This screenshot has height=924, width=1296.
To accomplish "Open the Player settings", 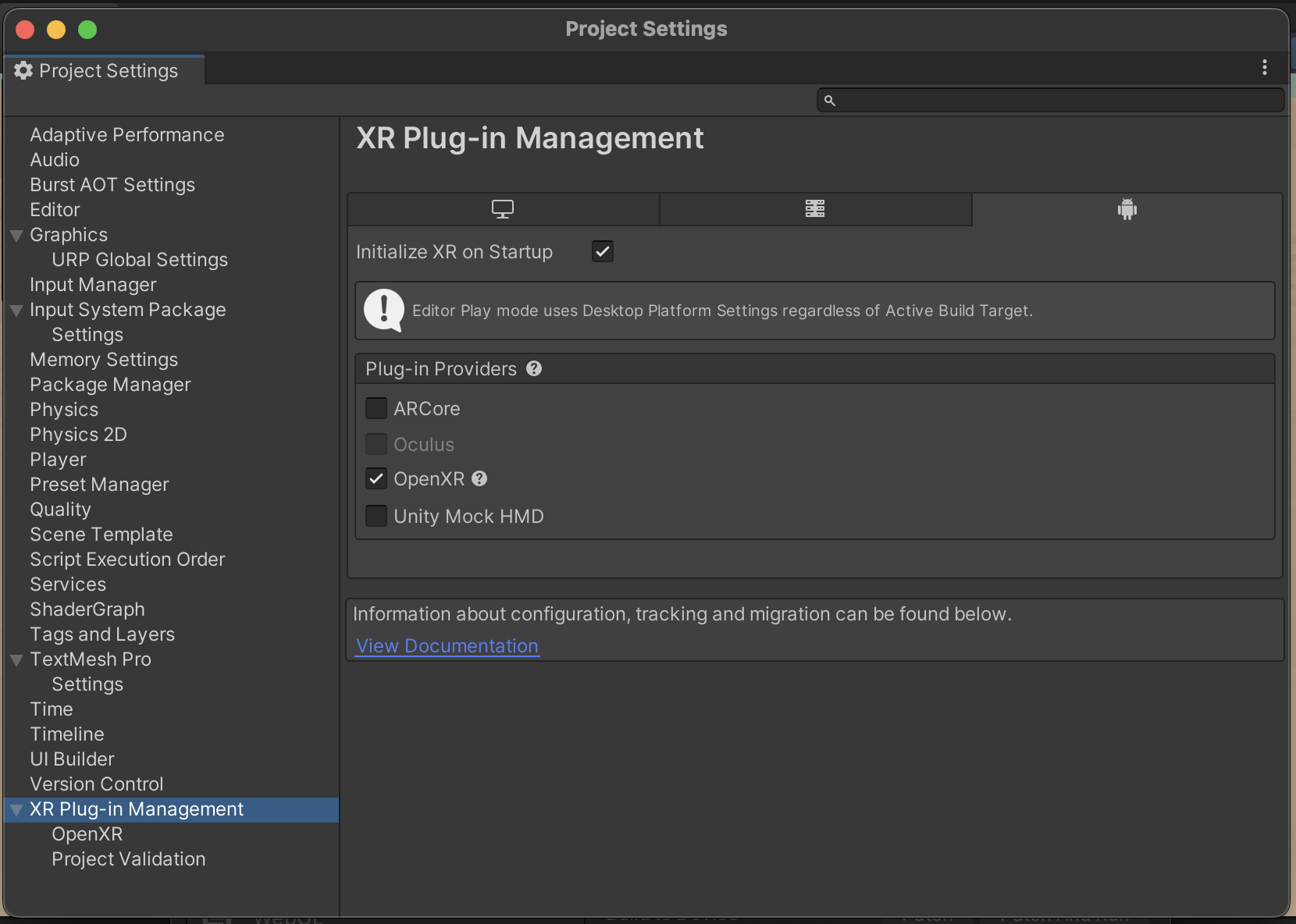I will pos(58,460).
